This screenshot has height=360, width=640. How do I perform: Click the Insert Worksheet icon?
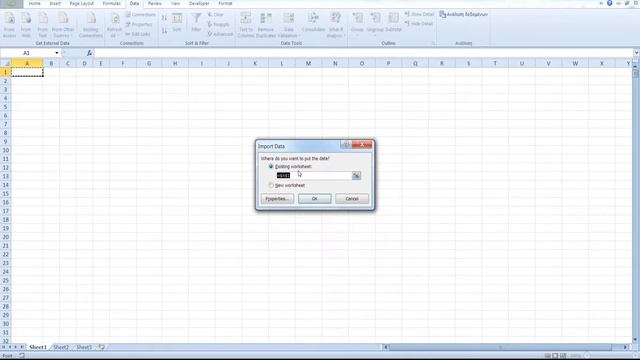pos(102,347)
